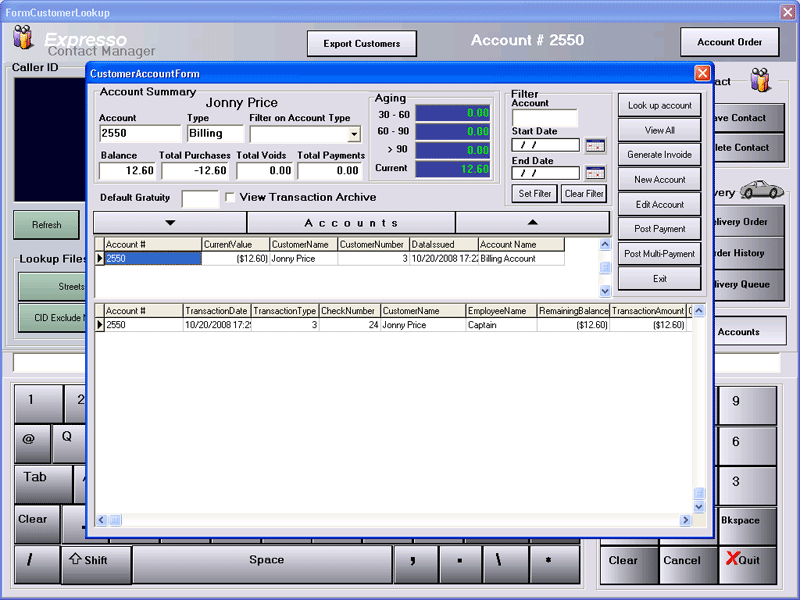The width and height of the screenshot is (800, 600).
Task: Select row indicator for account 2550
Action: (x=99, y=259)
